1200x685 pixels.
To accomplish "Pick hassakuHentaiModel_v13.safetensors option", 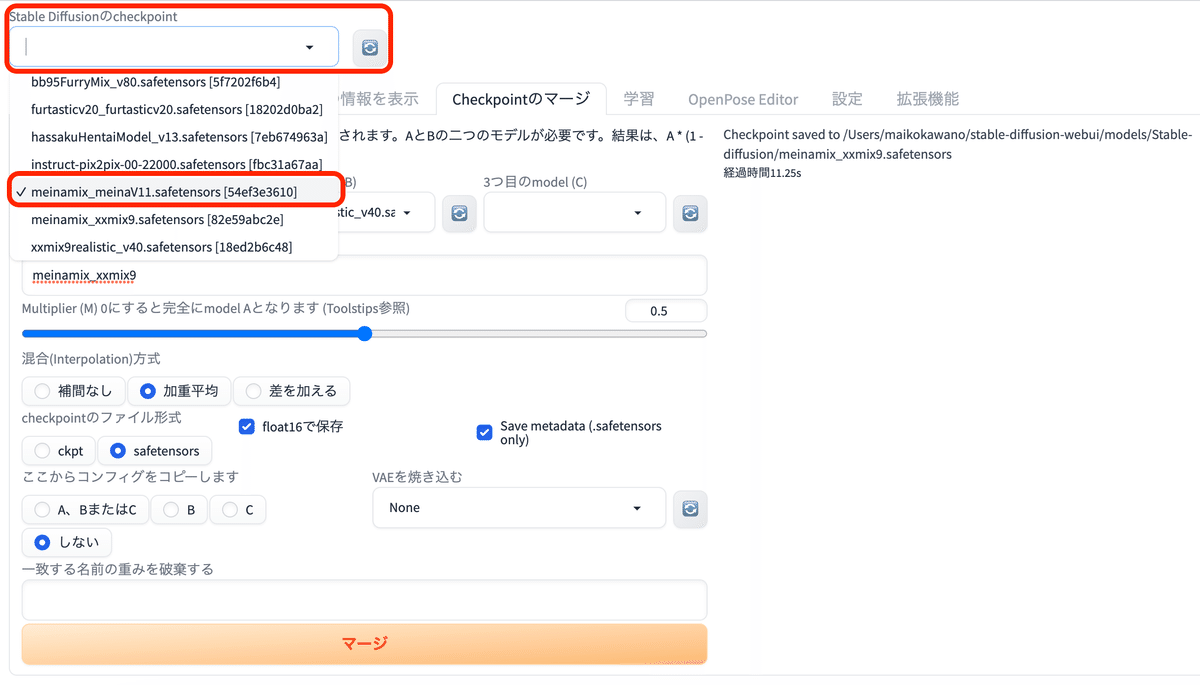I will pyautogui.click(x=173, y=136).
